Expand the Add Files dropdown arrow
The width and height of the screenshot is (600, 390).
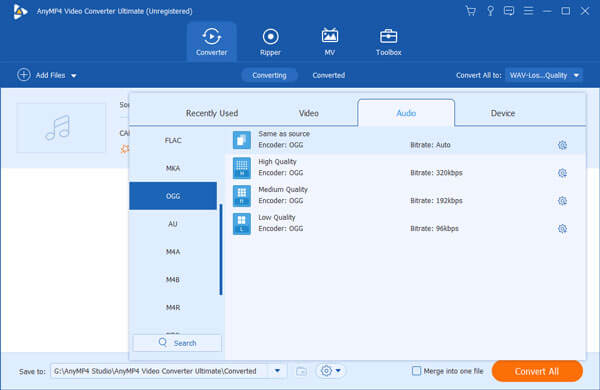coord(73,76)
